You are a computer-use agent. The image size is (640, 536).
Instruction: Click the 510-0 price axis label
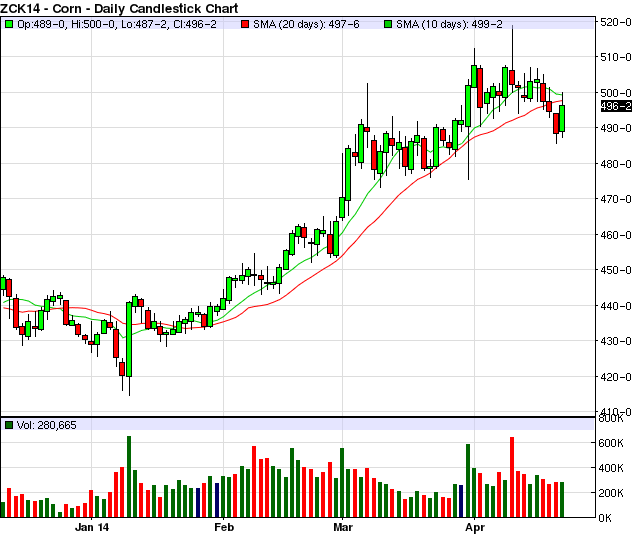click(x=616, y=57)
